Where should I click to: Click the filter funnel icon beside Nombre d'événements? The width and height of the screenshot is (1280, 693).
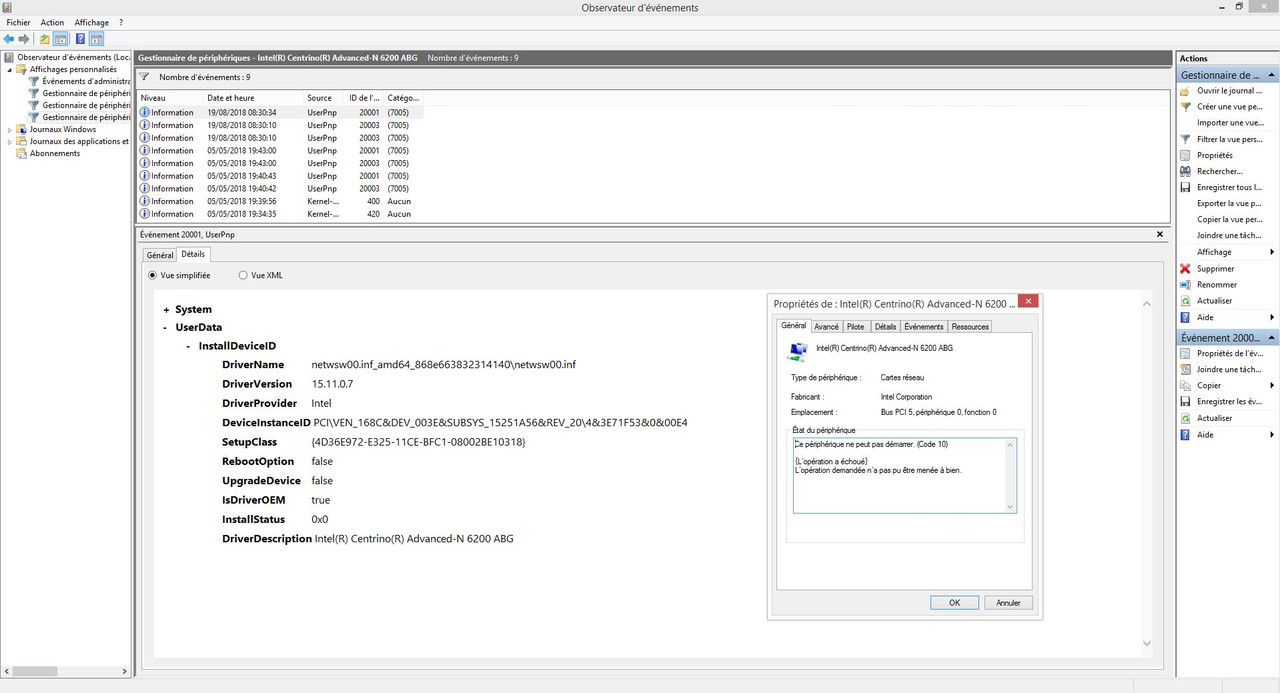point(144,77)
